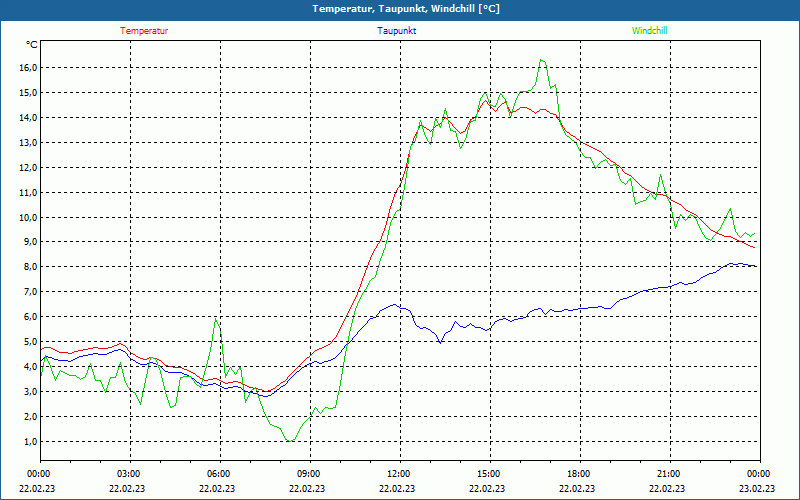Click the 6,0 y-axis value

[x=31, y=316]
